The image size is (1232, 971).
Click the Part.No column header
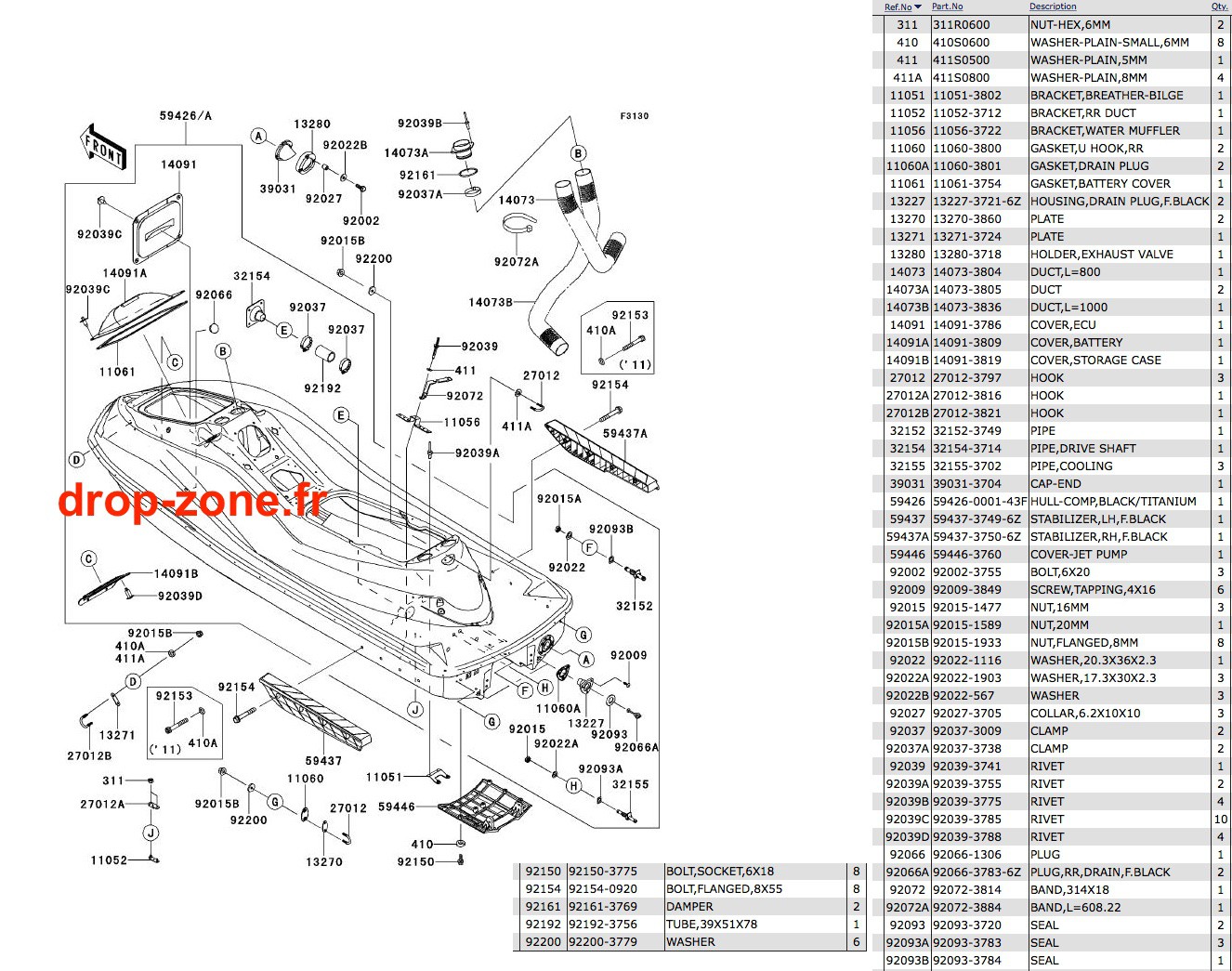pos(947,7)
